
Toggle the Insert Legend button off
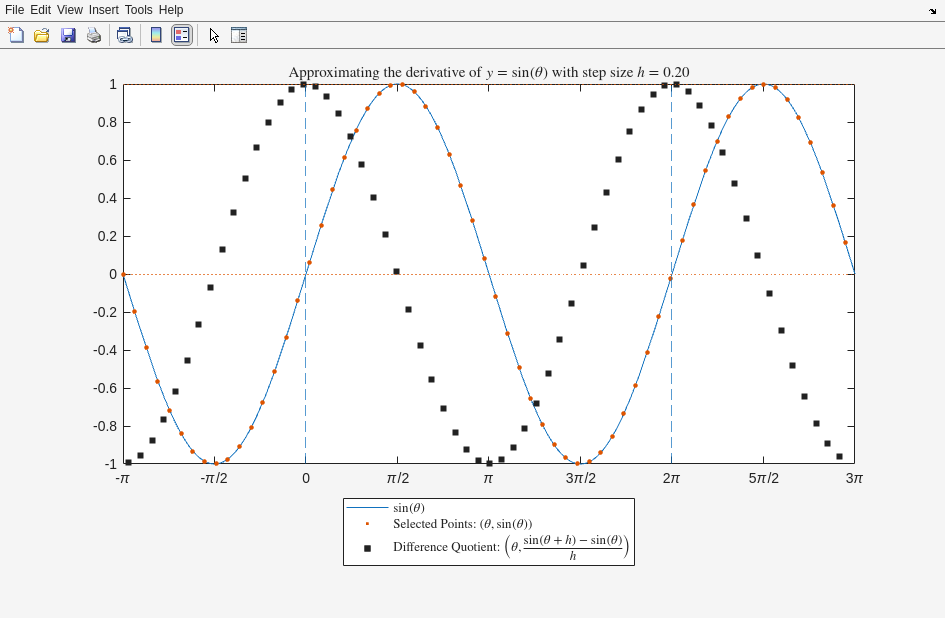(x=181, y=35)
